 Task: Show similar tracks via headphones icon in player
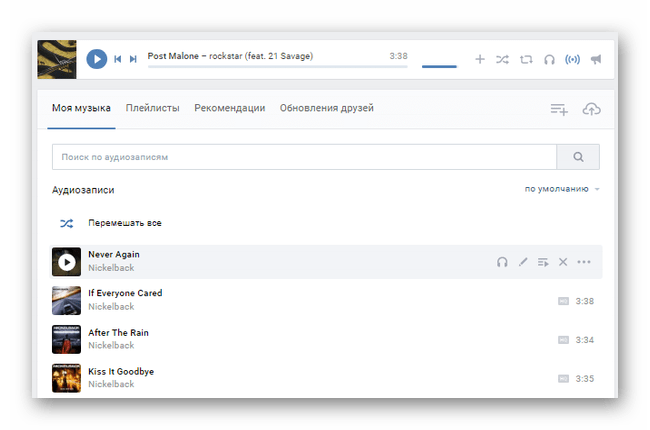(549, 60)
